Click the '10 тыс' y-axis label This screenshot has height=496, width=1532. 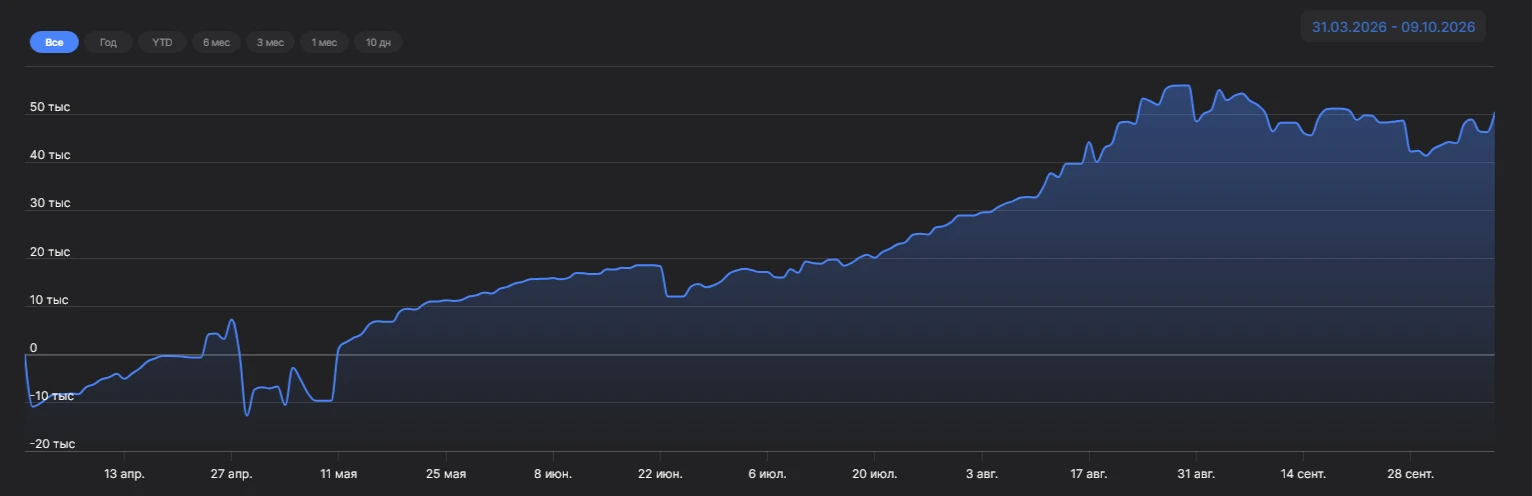(x=49, y=300)
